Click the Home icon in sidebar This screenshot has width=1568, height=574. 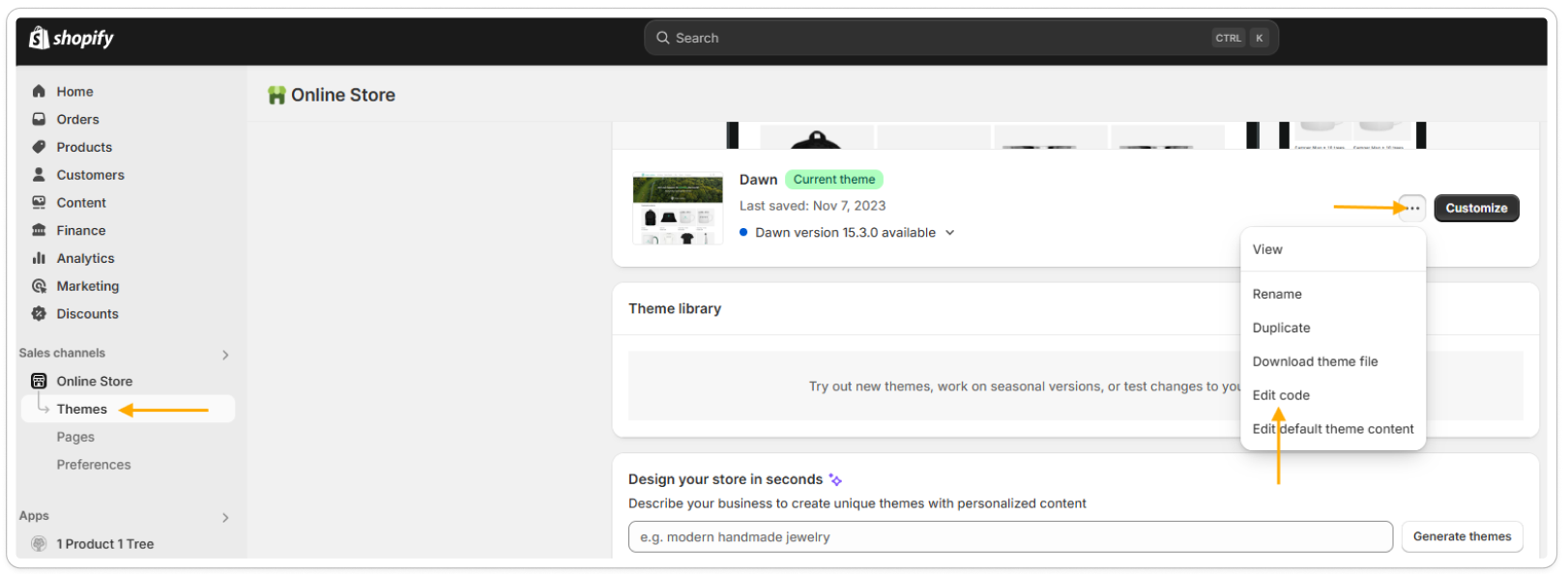[39, 91]
